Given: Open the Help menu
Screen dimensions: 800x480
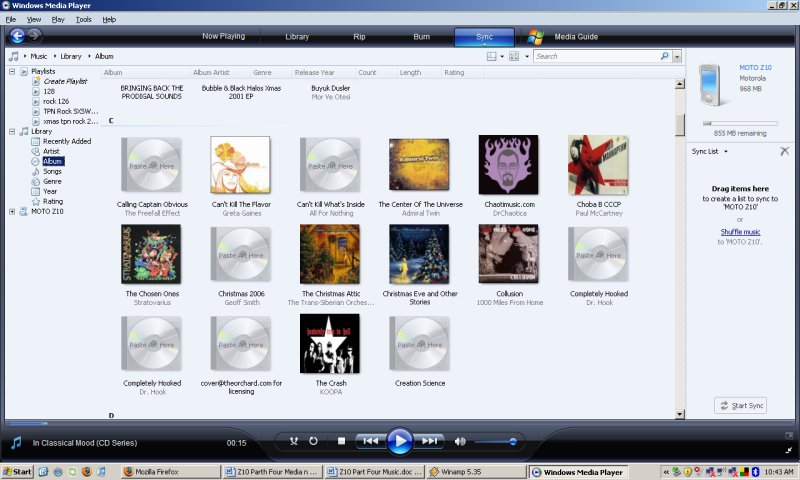Looking at the screenshot, I should pos(109,19).
